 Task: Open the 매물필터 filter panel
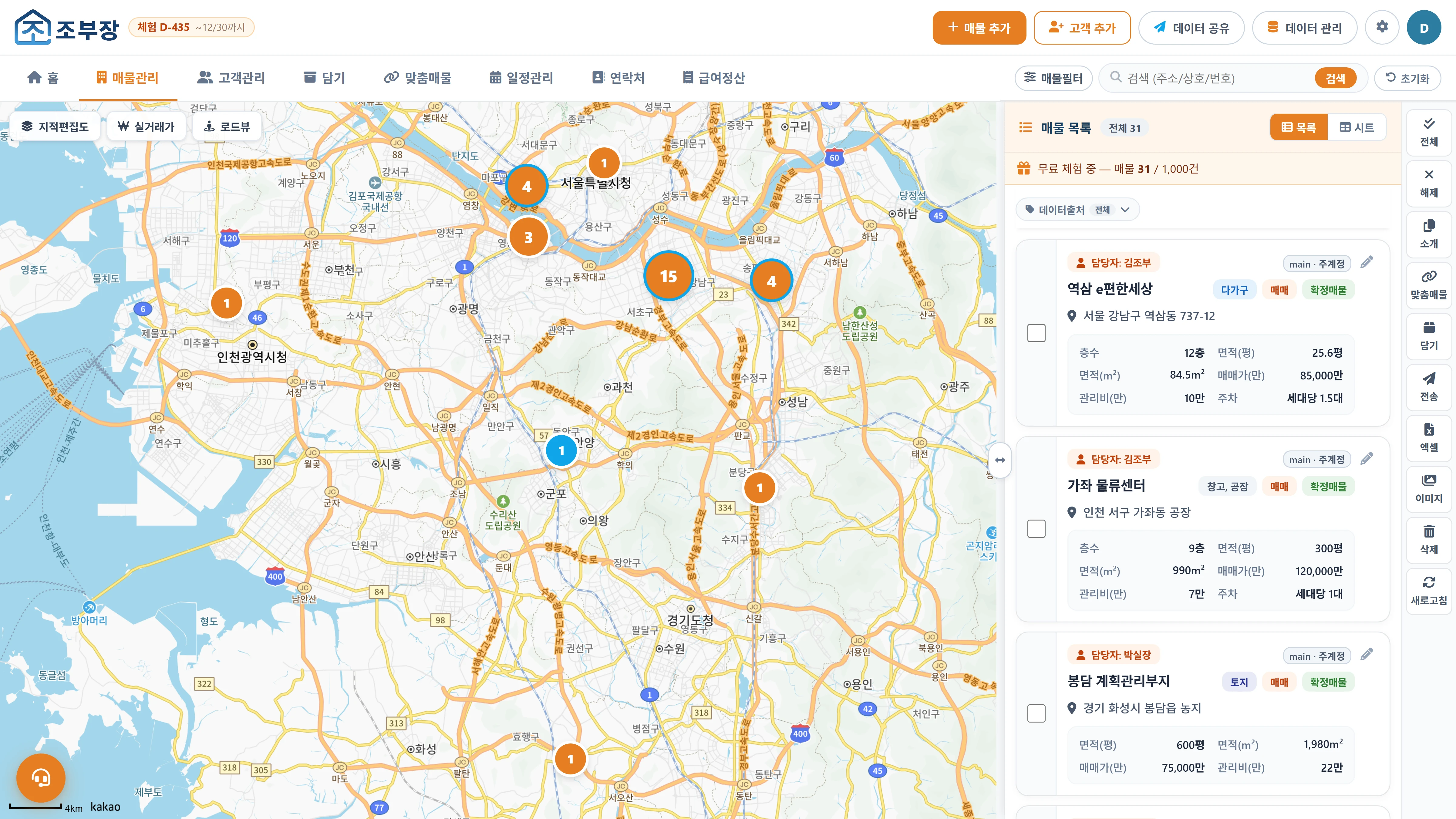tap(1053, 78)
